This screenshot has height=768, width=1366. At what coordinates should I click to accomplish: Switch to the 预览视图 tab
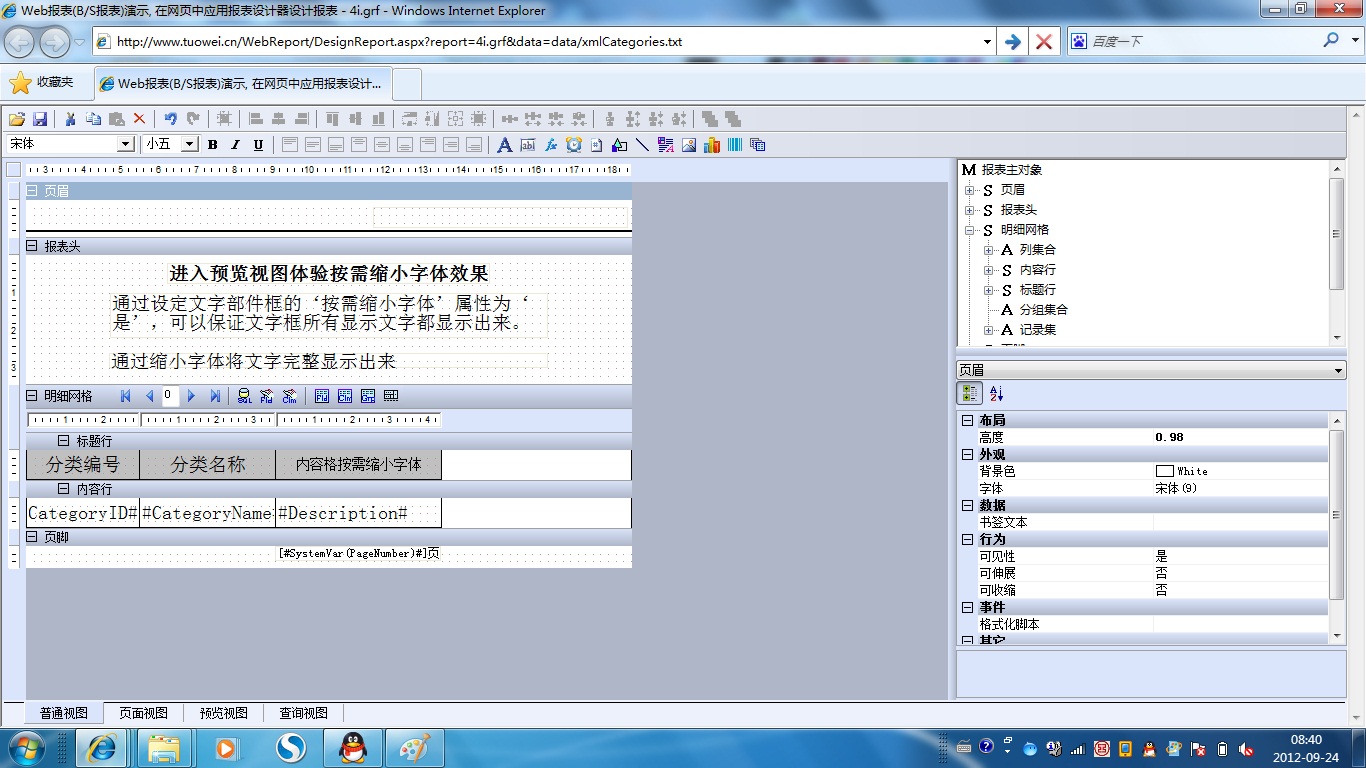(223, 713)
